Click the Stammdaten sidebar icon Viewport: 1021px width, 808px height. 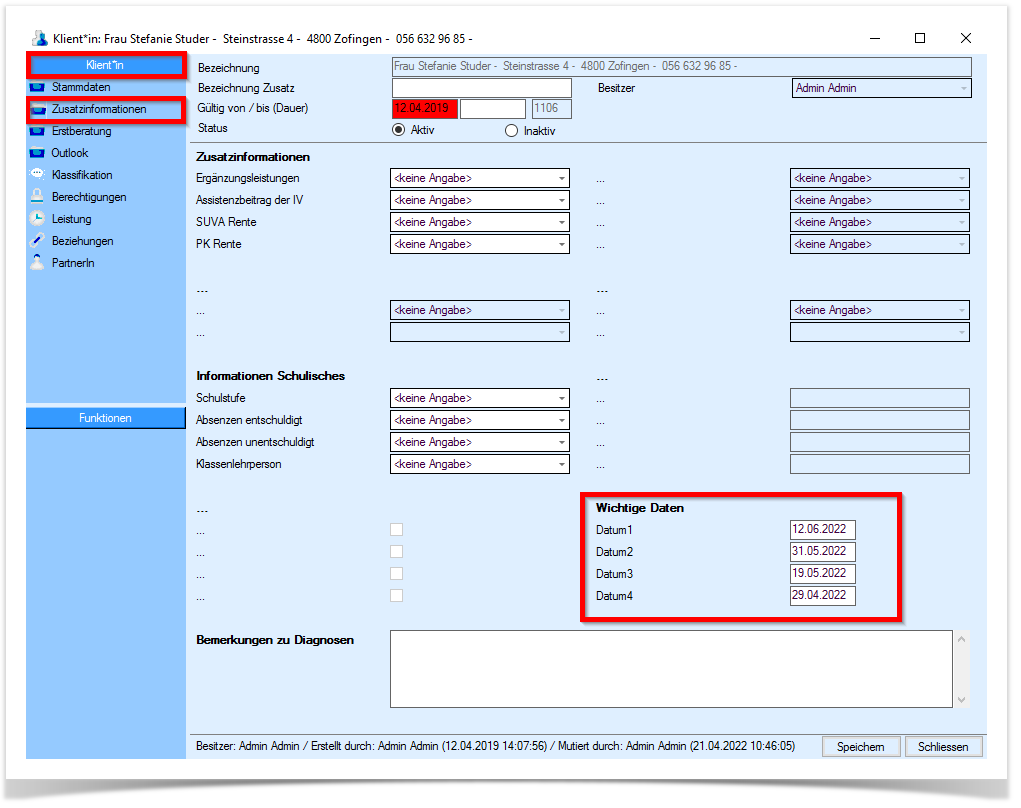[38, 87]
